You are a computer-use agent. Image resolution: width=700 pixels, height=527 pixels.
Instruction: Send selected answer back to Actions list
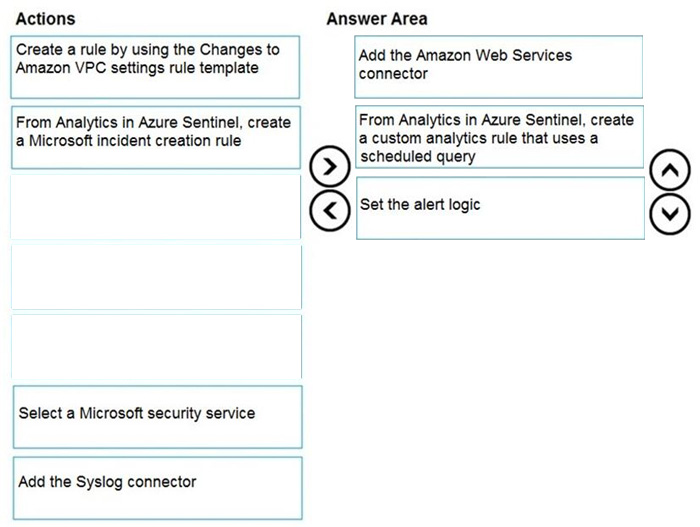[x=330, y=210]
